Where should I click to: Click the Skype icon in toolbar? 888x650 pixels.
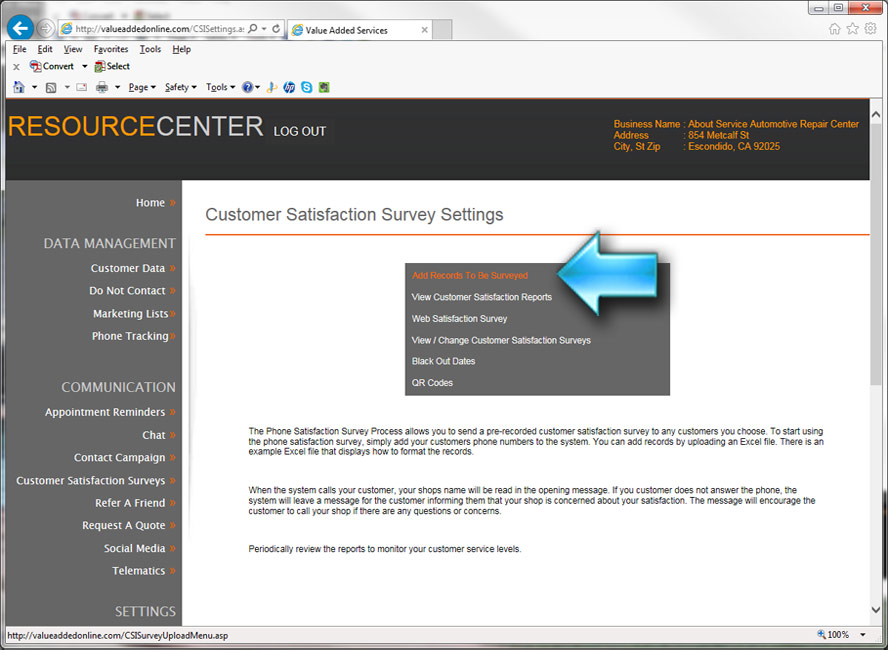pyautogui.click(x=306, y=87)
